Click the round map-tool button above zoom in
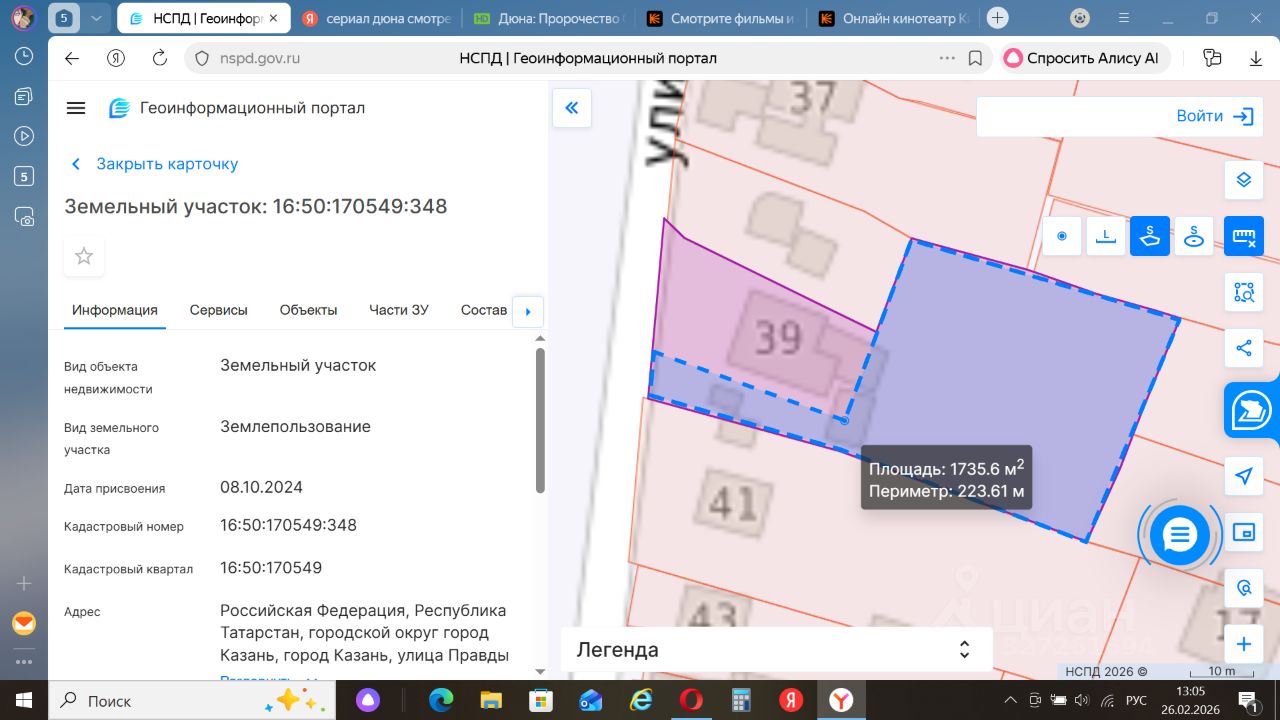This screenshot has height=720, width=1280. coord(1244,588)
